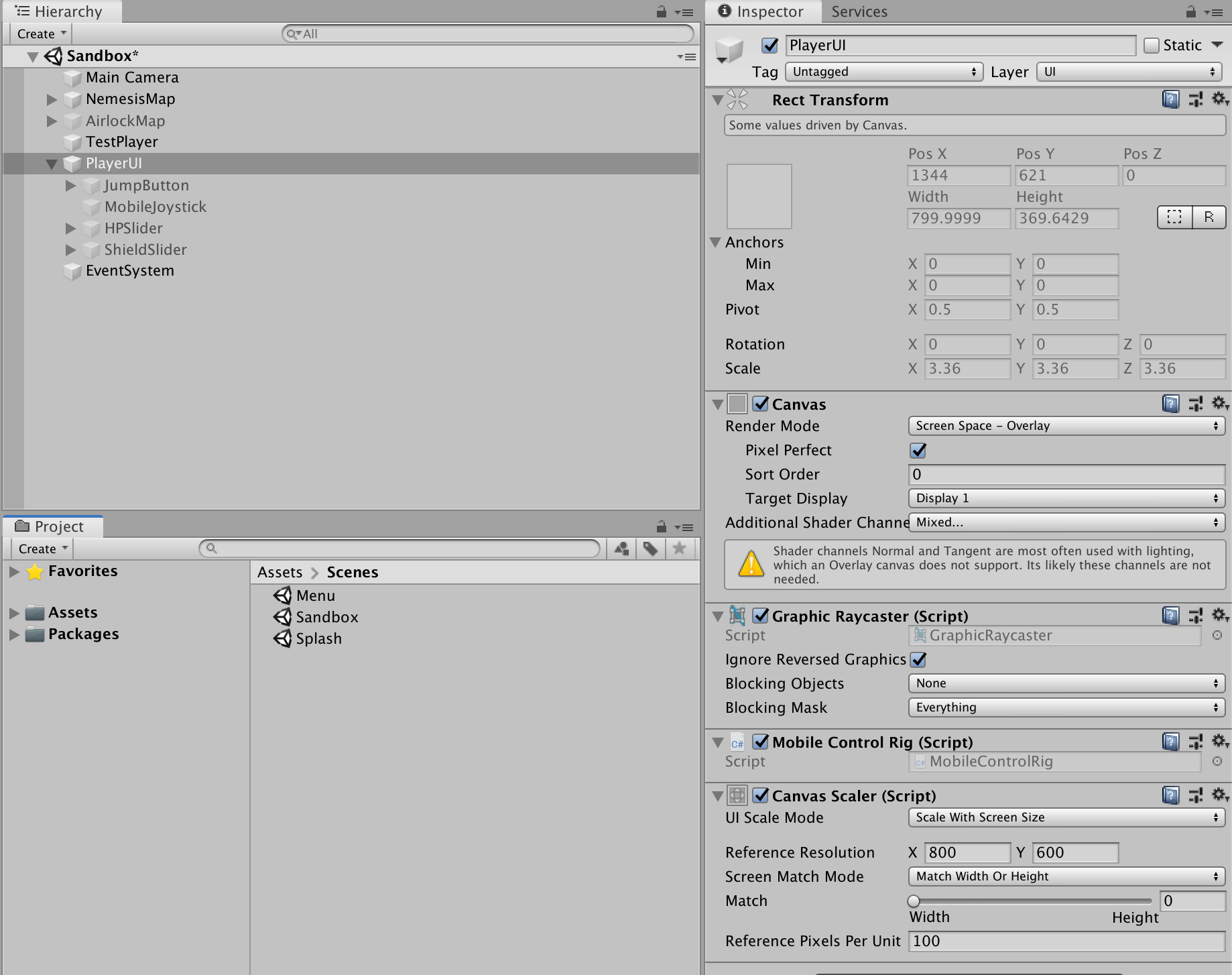Open Screen Match Mode dropdown
The height and width of the screenshot is (975, 1232).
(x=1066, y=876)
